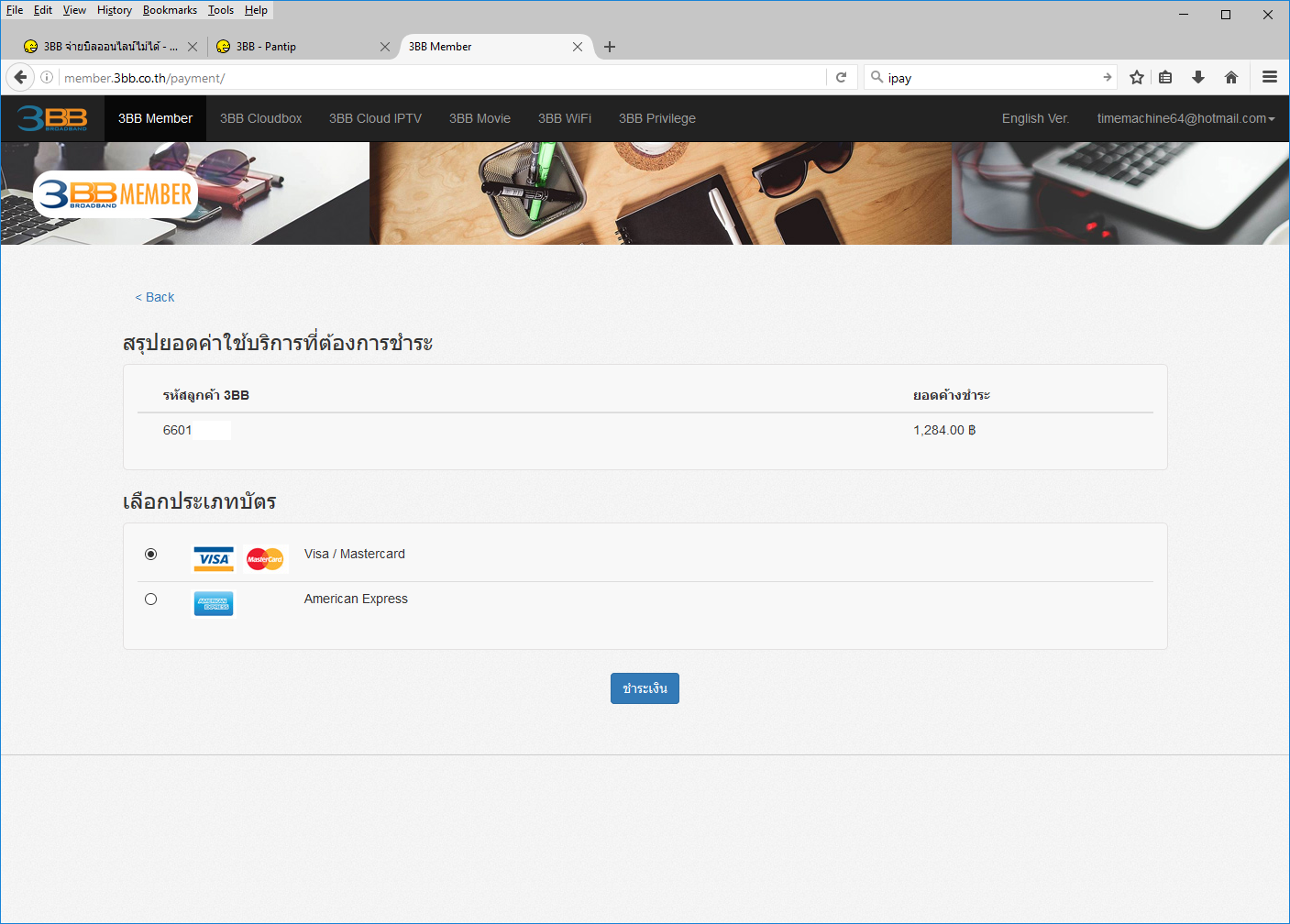1290x924 pixels.
Task: Click the รหัสลูกค้า 3BB column header
Action: pos(206,395)
